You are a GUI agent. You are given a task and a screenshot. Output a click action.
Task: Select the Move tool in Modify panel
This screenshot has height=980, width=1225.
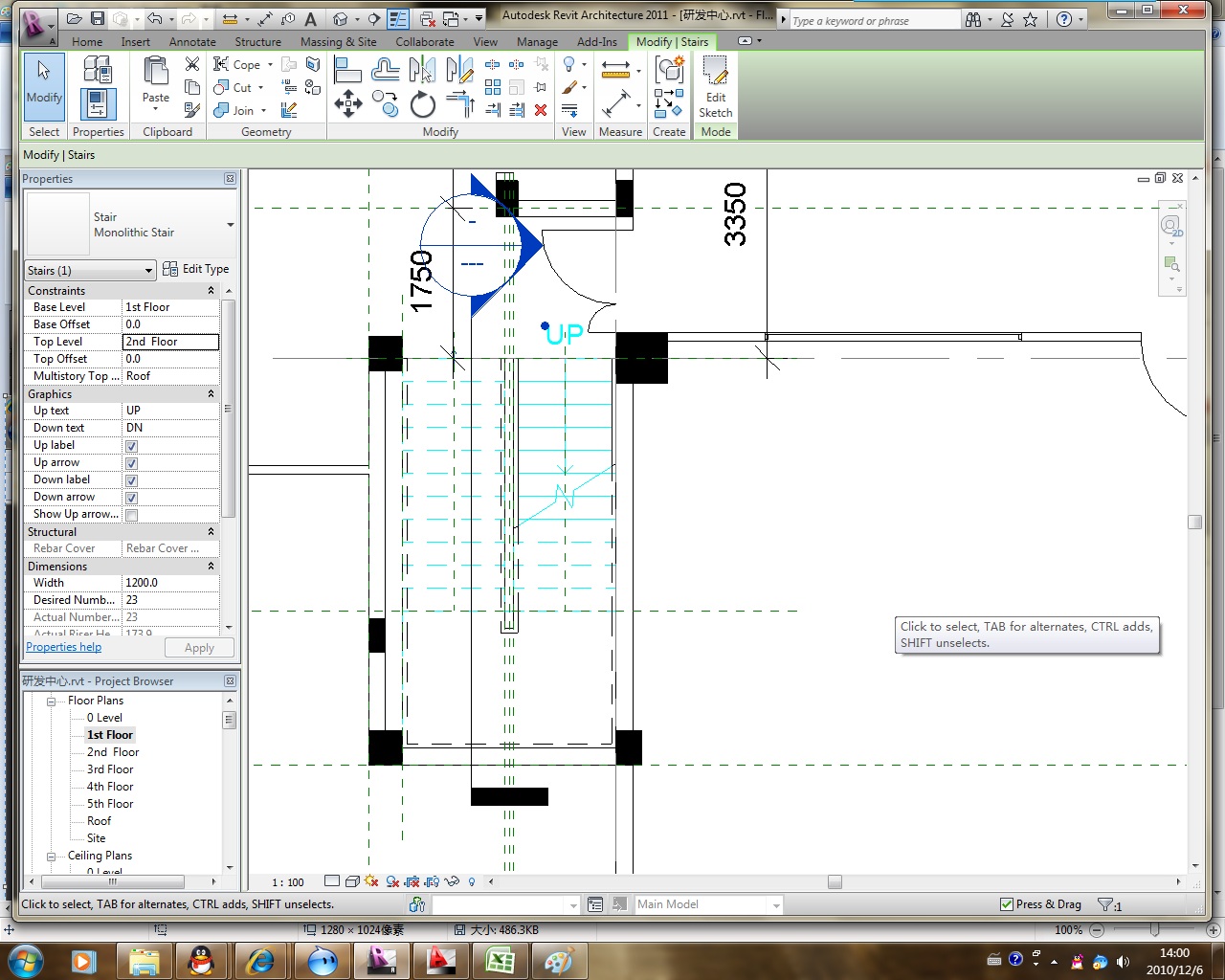click(x=347, y=103)
